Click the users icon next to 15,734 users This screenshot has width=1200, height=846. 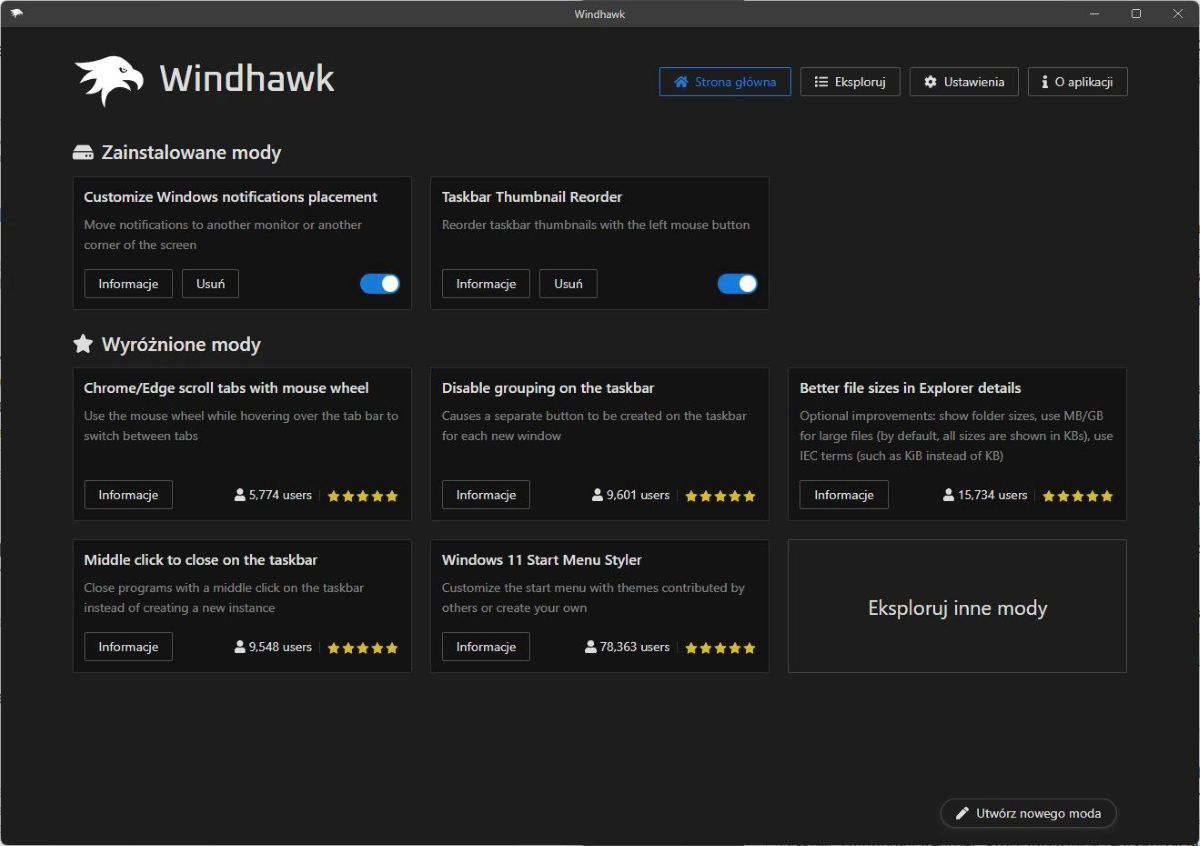(x=948, y=495)
